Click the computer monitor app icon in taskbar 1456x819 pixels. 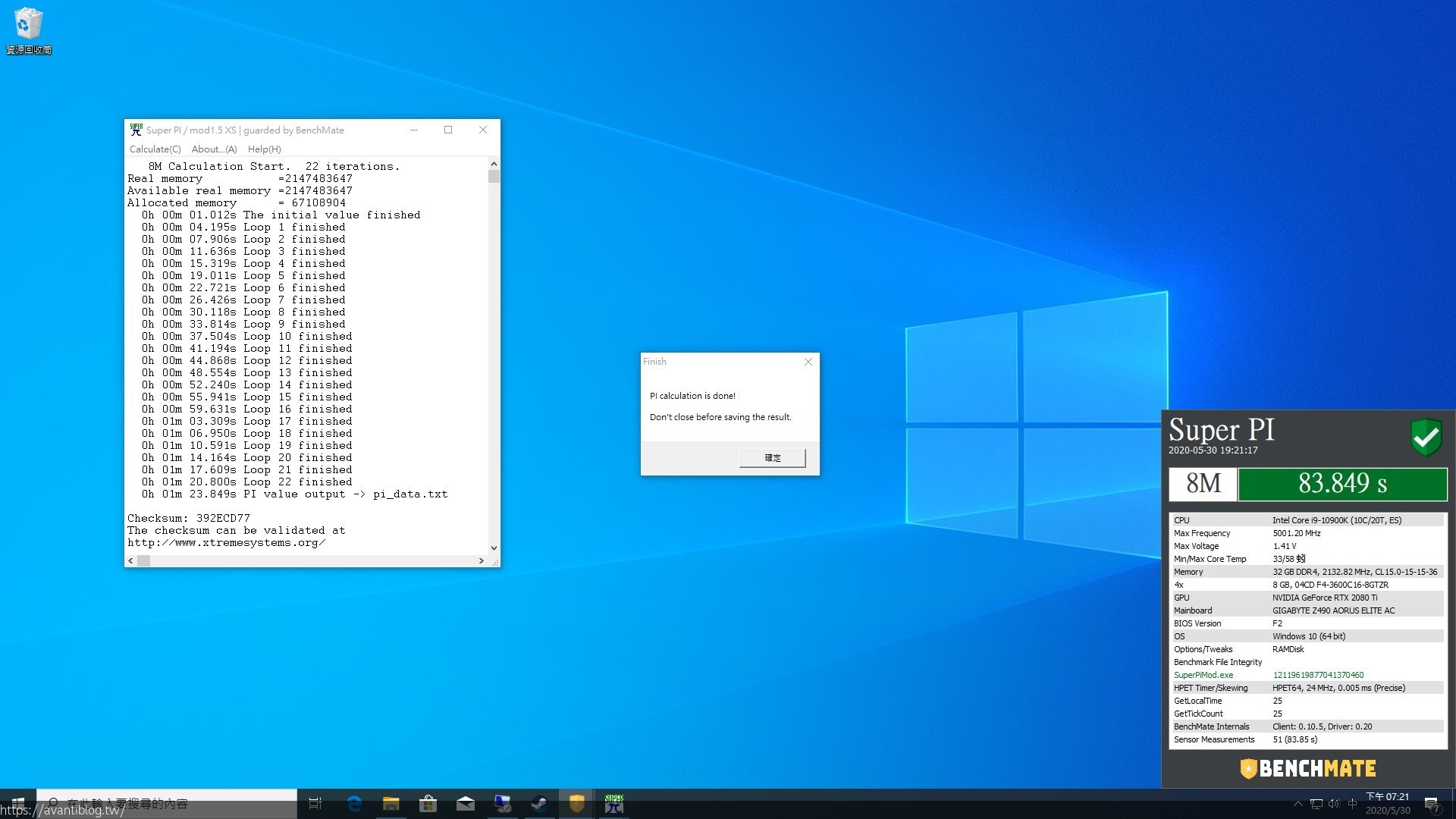(x=503, y=804)
